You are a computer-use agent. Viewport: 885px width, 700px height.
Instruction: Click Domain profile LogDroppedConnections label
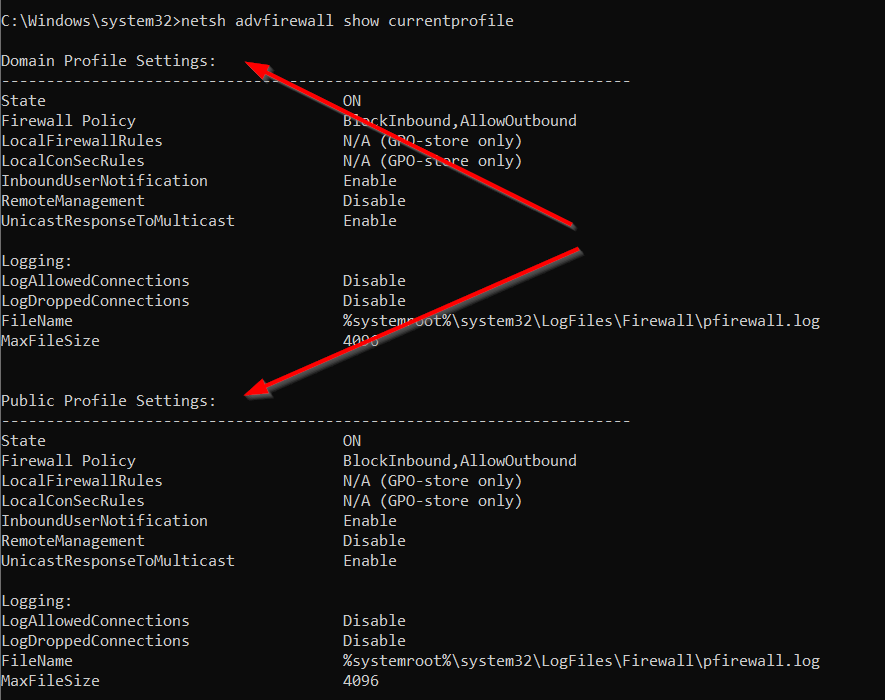click(x=95, y=301)
